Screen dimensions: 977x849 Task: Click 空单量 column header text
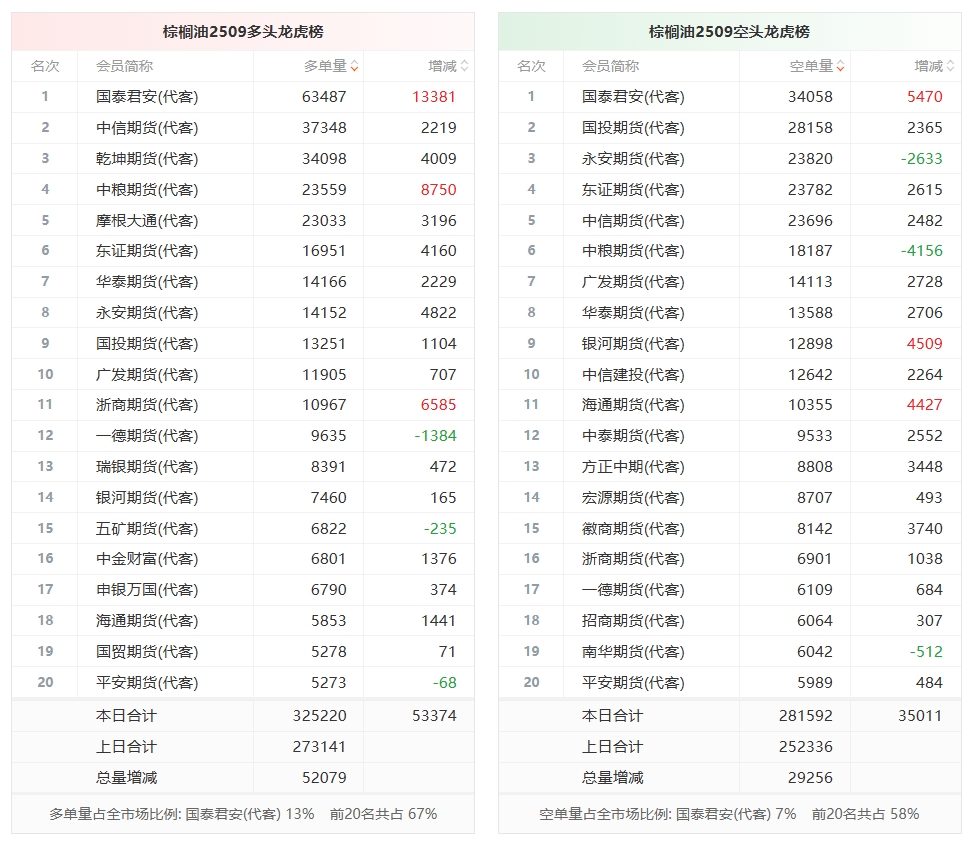click(x=811, y=66)
